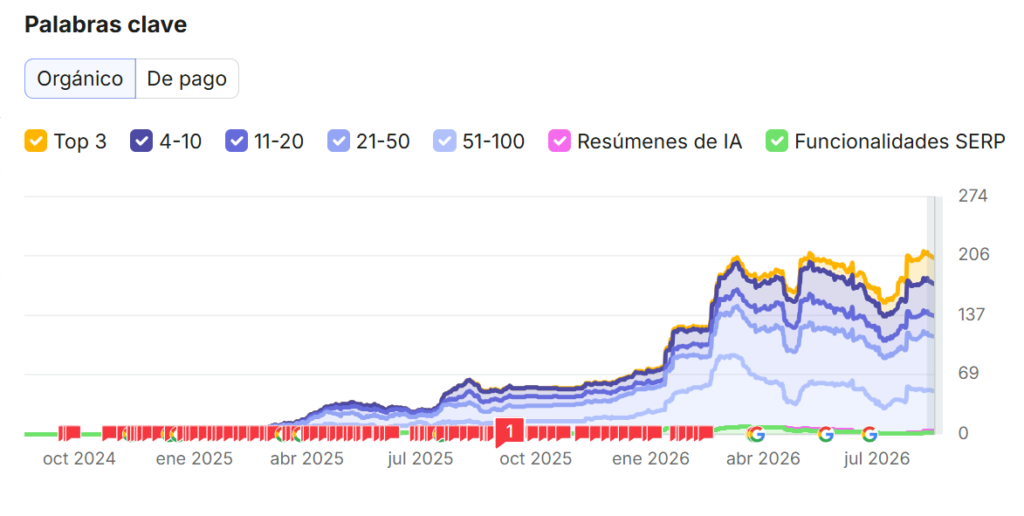Viewport: 1024px width, 516px height.
Task: Click the Google update icon above jul 2026
Action: click(869, 434)
